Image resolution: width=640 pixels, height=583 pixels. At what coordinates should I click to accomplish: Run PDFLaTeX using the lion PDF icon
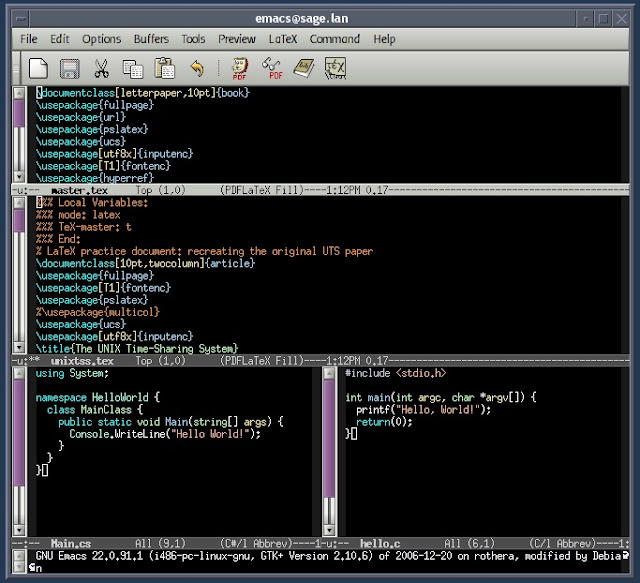click(240, 68)
